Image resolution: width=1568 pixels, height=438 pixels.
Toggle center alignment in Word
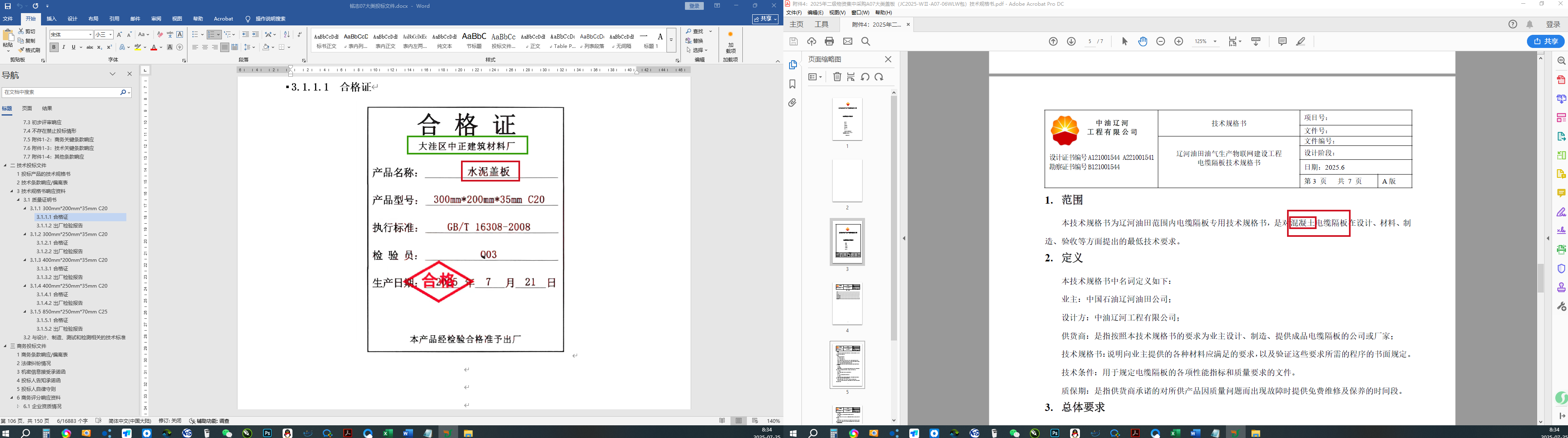205,48
